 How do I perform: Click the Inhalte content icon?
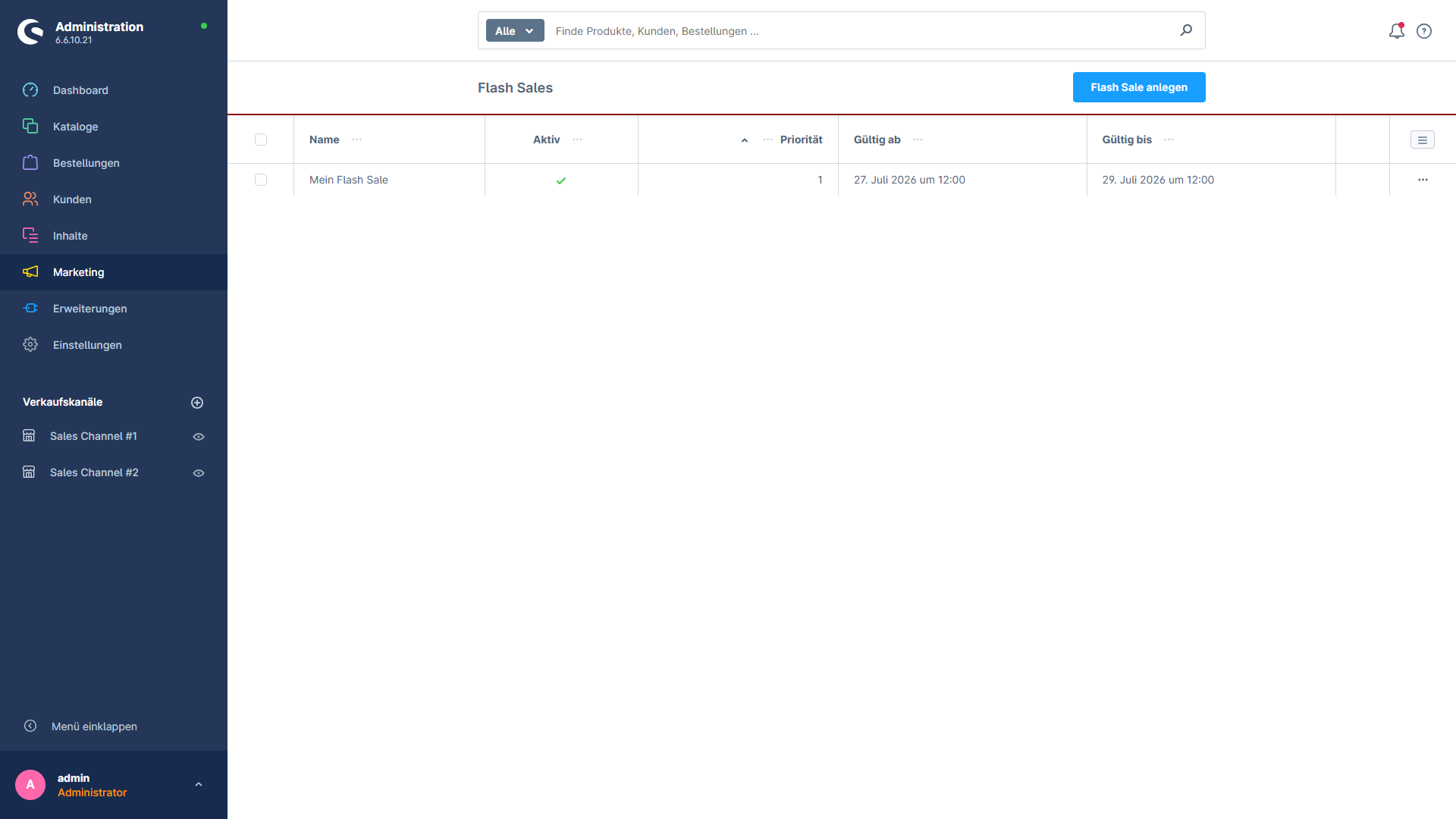coord(30,236)
